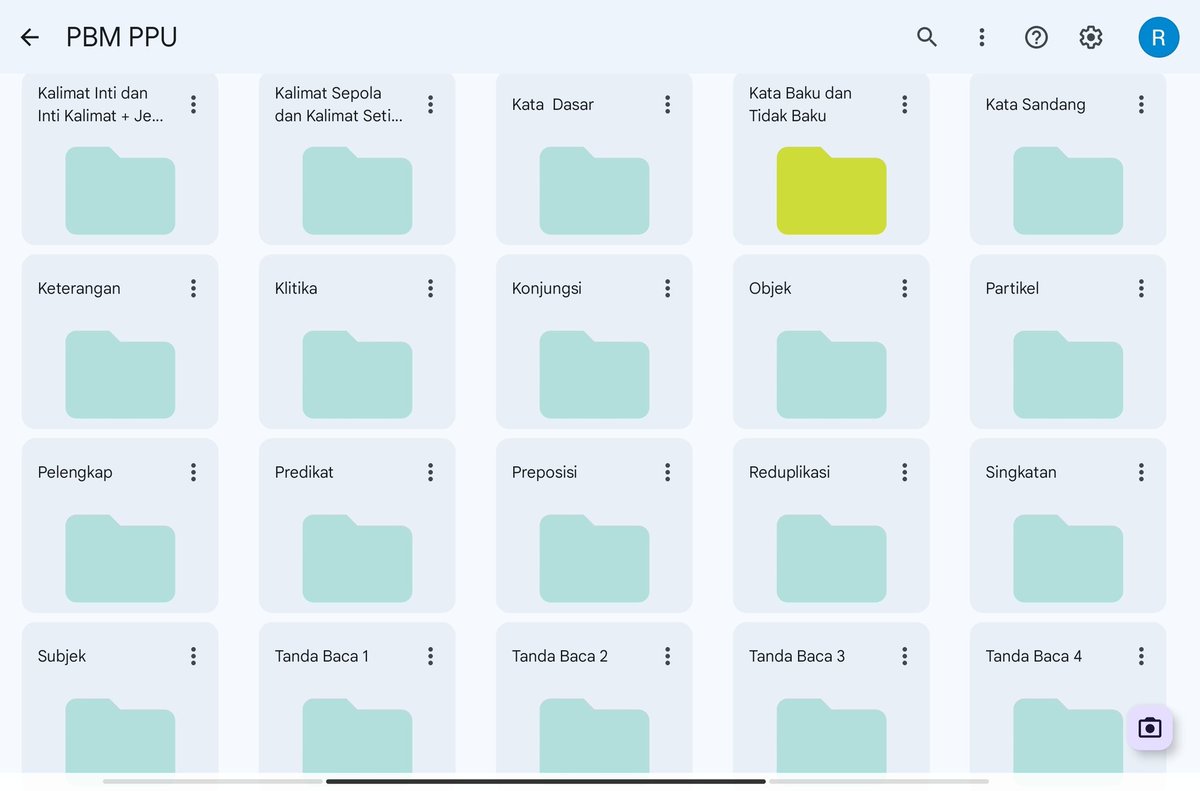Open the Konjungsi folder icon

tap(594, 374)
